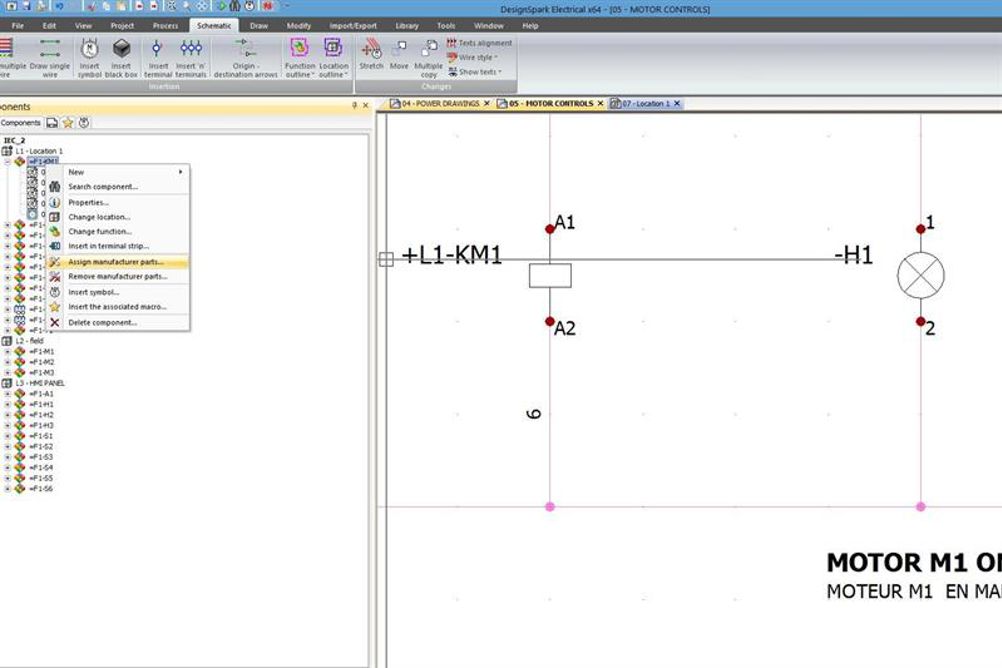Close the 04 - POWER DRAWINGS tab

coord(487,104)
